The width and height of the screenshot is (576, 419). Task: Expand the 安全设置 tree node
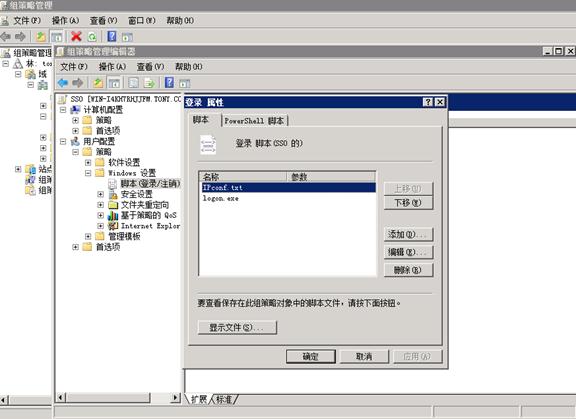point(100,194)
